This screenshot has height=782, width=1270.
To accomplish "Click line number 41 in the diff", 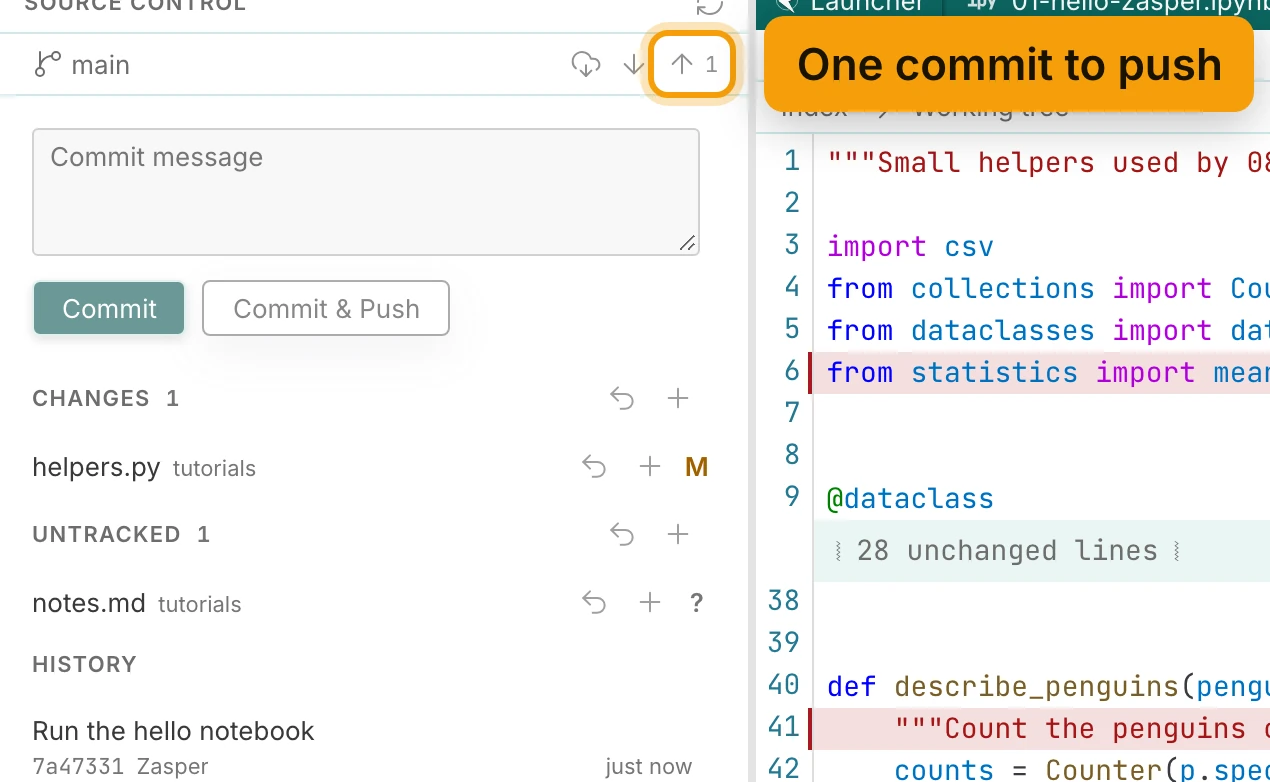I will 784,728.
